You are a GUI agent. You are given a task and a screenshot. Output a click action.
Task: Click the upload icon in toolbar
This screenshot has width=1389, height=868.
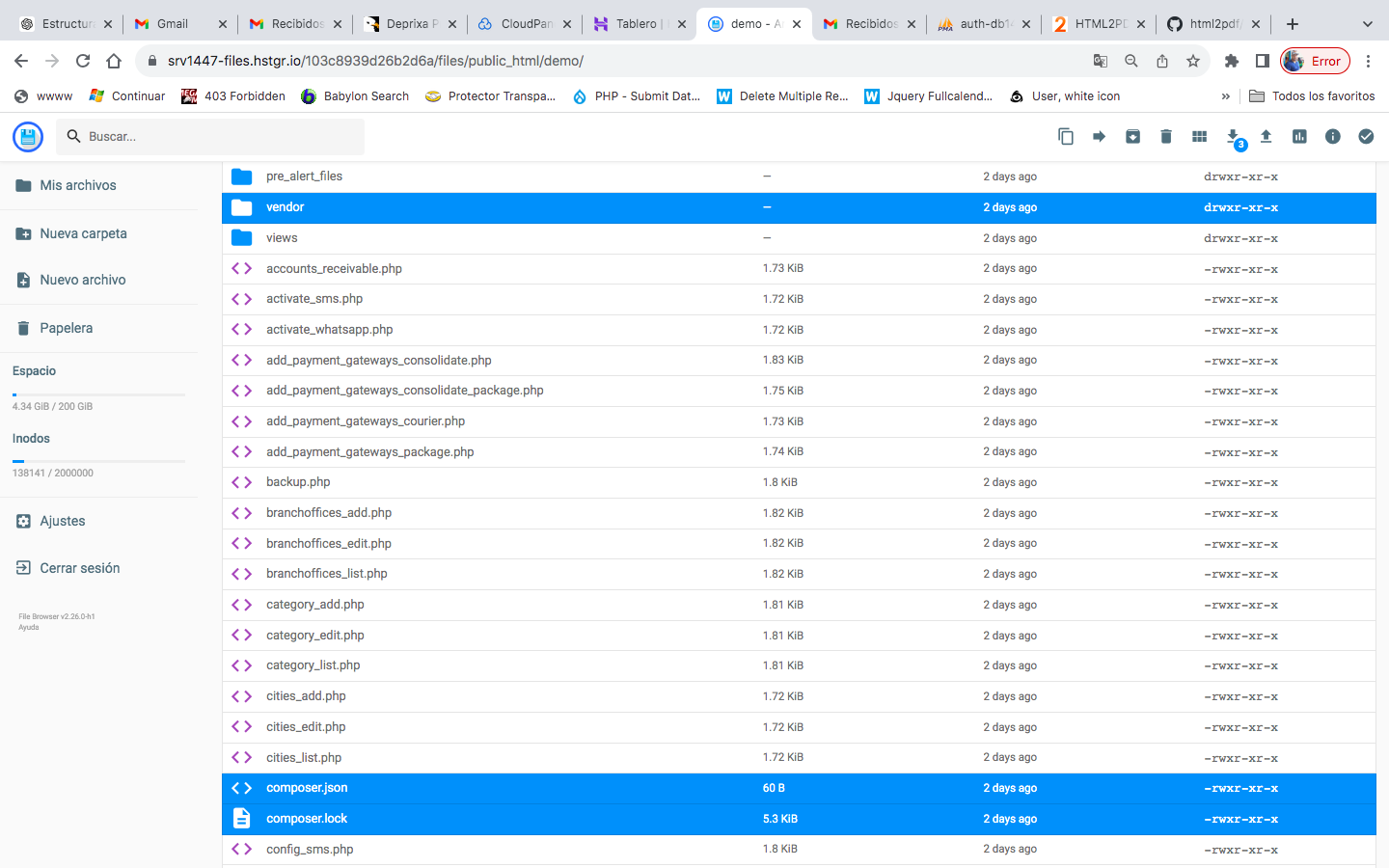click(1266, 137)
